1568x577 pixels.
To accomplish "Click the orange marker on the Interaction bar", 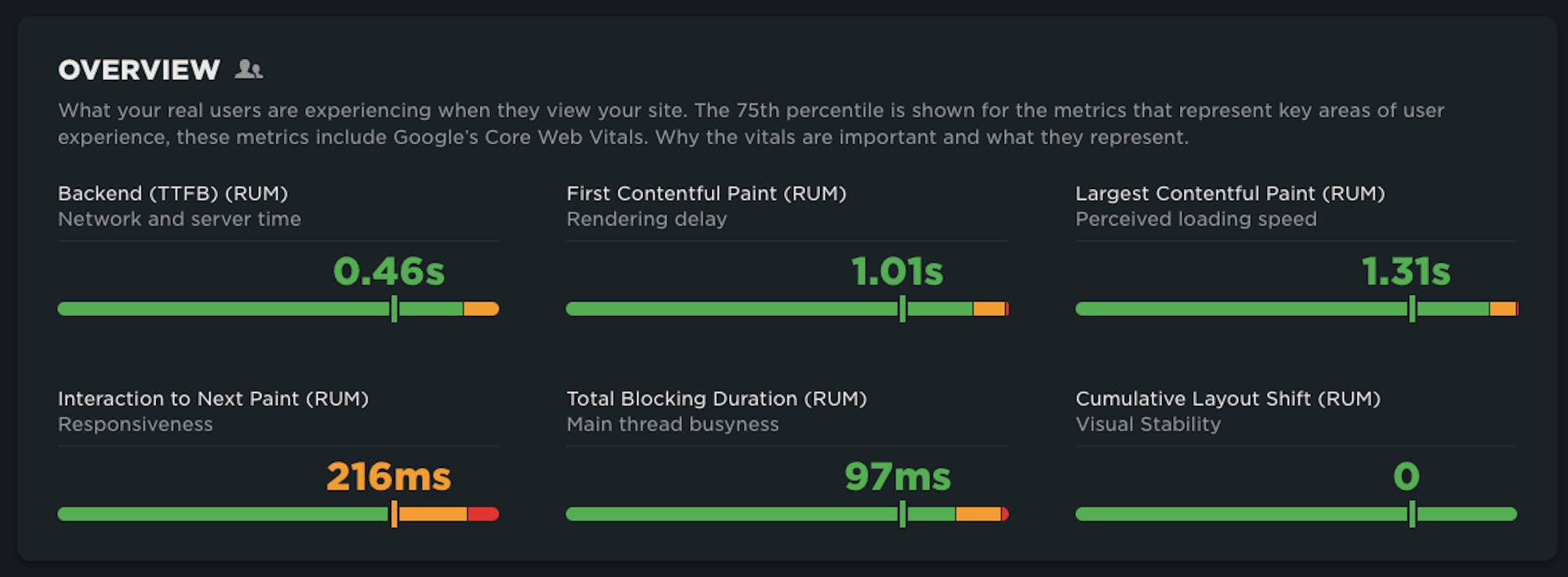I will pyautogui.click(x=394, y=514).
